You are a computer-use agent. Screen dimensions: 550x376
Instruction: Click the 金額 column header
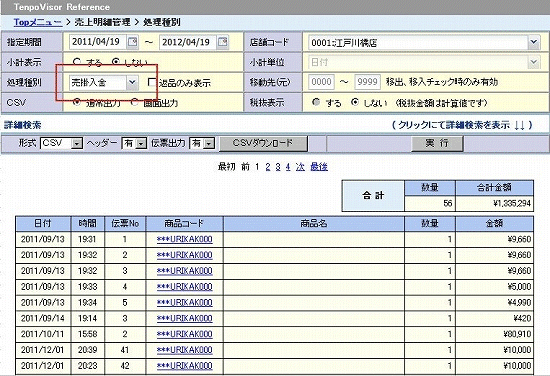click(495, 223)
